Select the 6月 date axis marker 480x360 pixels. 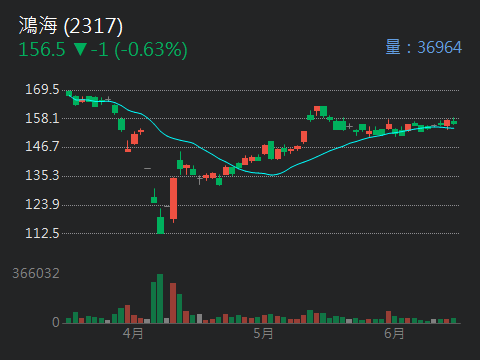pos(394,333)
